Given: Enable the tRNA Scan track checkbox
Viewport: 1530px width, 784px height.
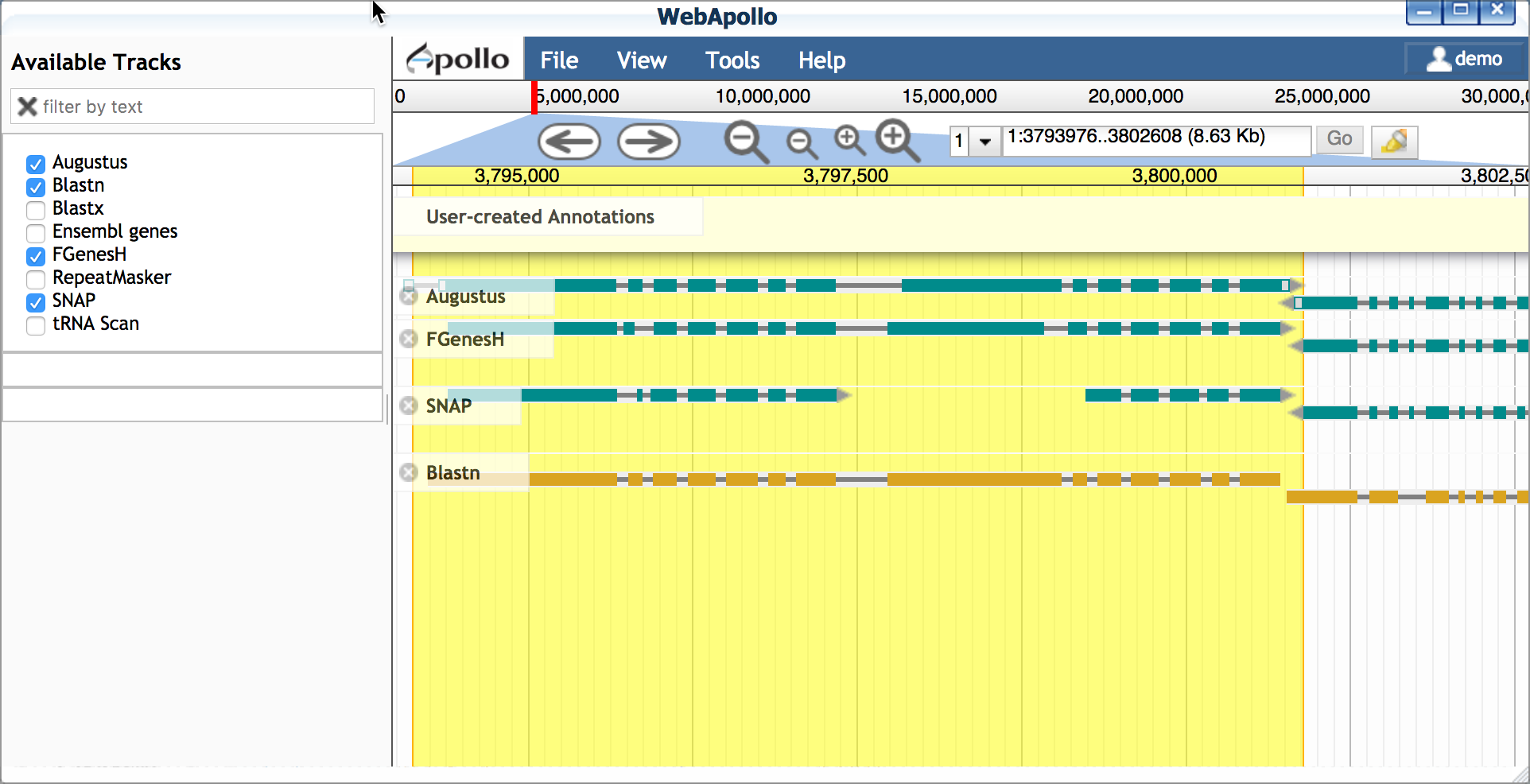Looking at the screenshot, I should pyautogui.click(x=36, y=326).
